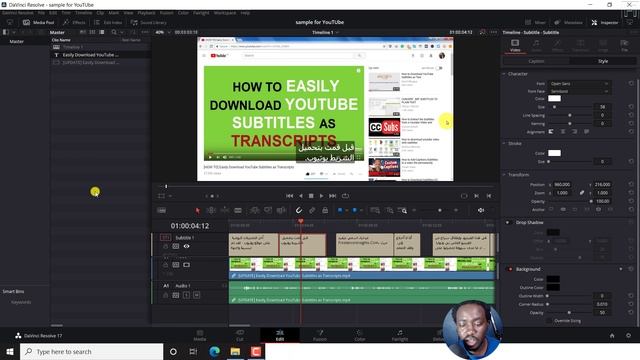Viewport: 640px width, 360px height.
Task: Jump to last frame in viewer
Action: (x=333, y=196)
